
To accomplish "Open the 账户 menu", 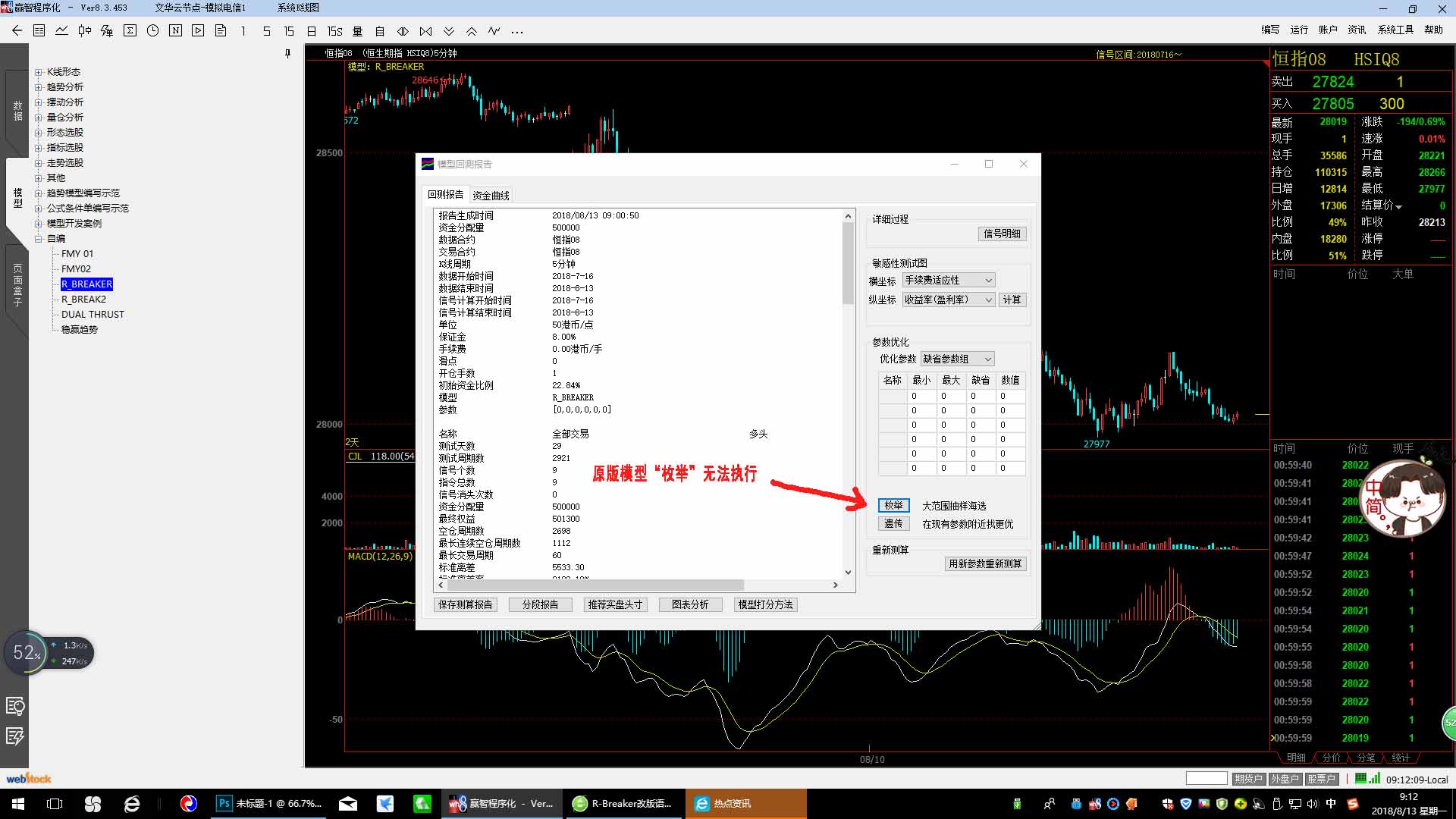I will pos(1327,30).
